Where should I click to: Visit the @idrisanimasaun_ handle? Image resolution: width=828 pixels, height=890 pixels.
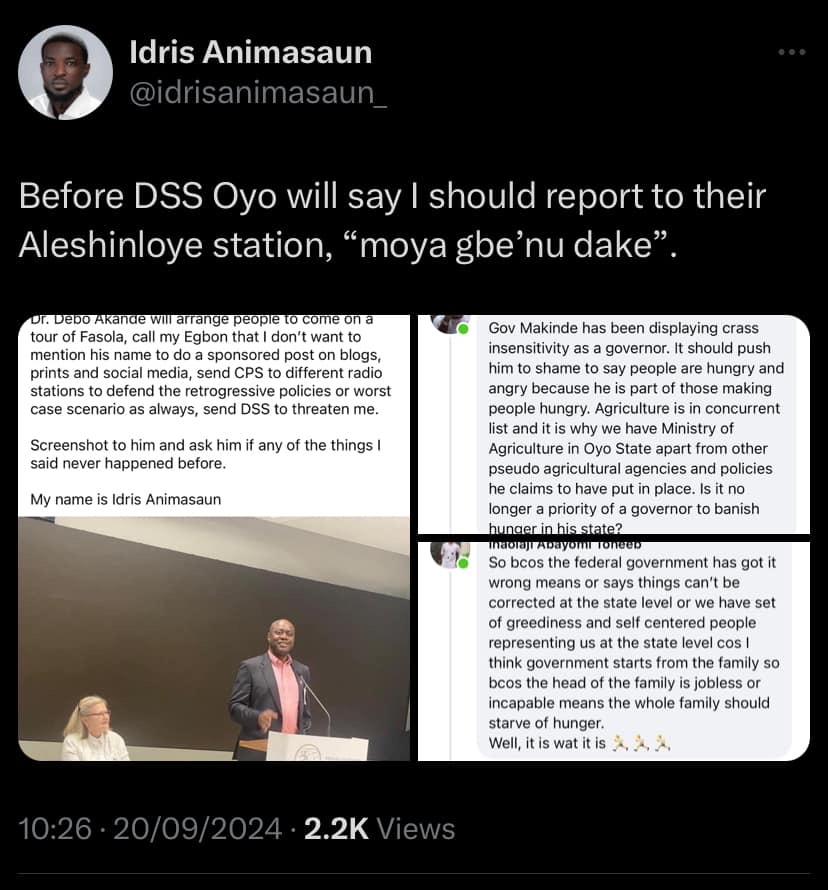coord(258,93)
